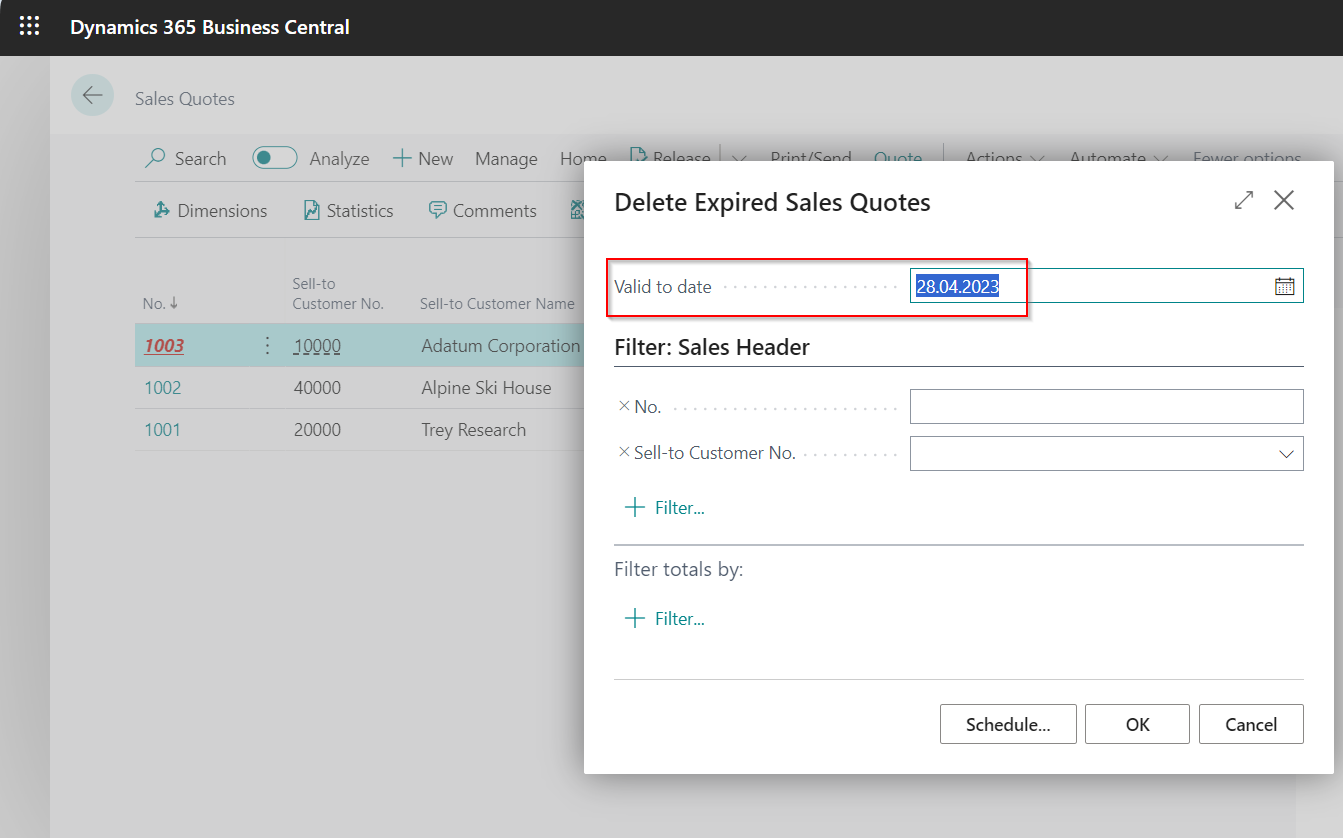Viewport: 1343px width, 838px height.
Task: Open the Actions menu
Action: tap(1005, 158)
